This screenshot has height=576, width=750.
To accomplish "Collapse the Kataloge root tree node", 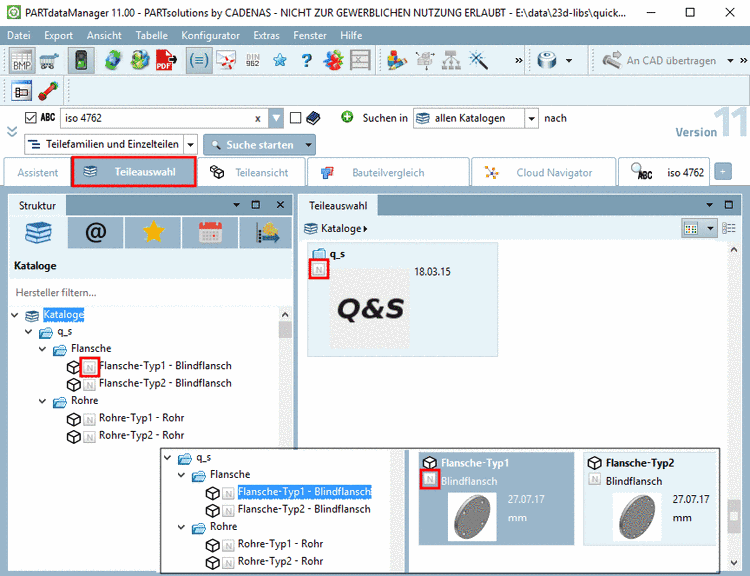I will click(15, 315).
